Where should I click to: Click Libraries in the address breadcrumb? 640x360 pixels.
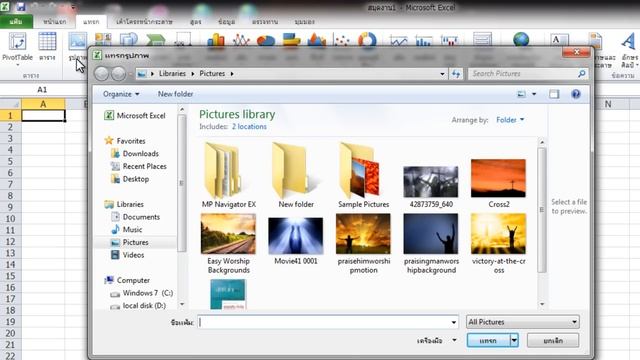172,74
